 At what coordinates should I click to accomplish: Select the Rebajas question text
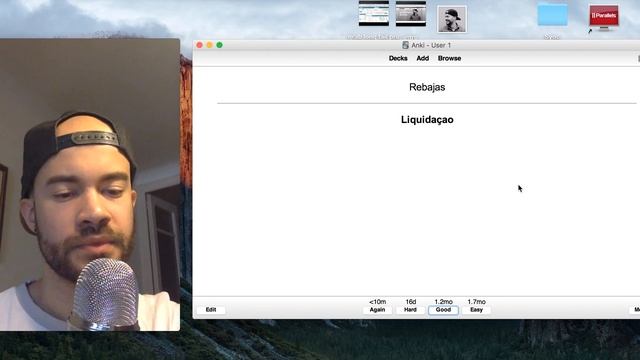427,87
